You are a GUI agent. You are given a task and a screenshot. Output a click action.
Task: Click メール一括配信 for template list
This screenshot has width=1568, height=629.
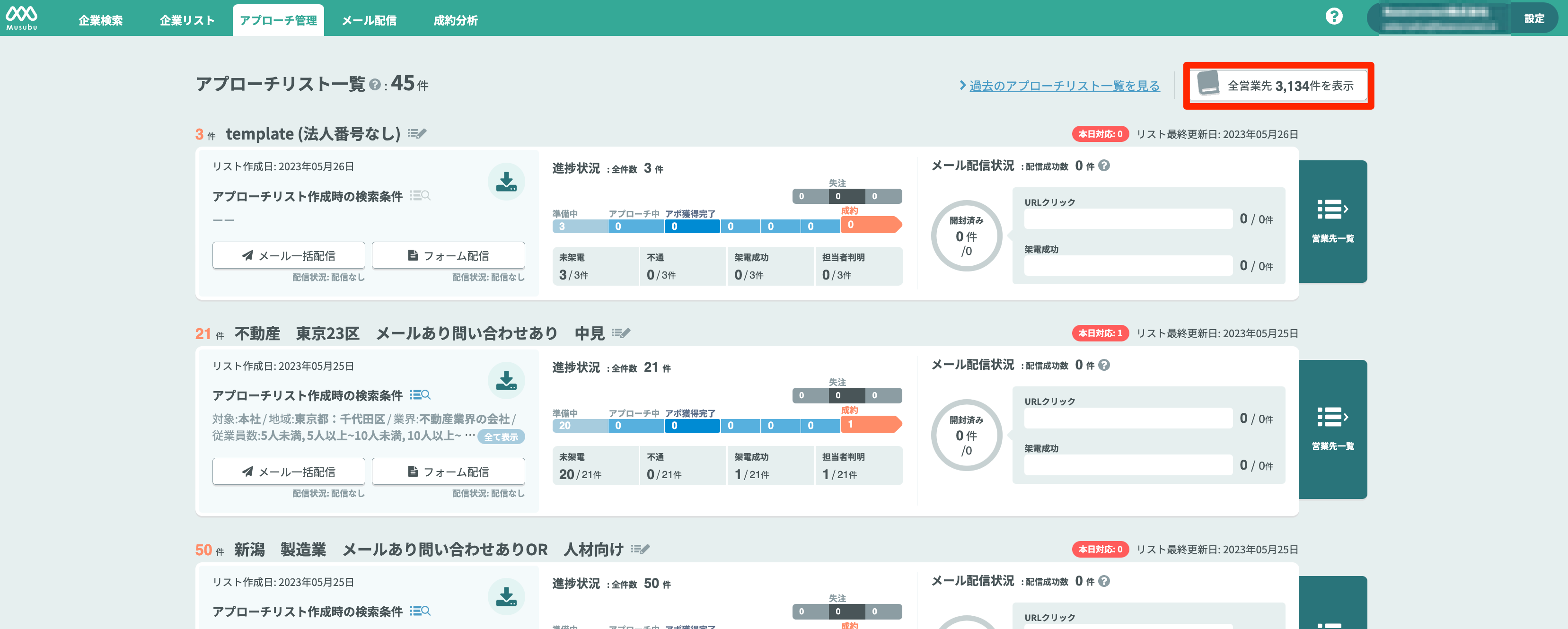289,255
